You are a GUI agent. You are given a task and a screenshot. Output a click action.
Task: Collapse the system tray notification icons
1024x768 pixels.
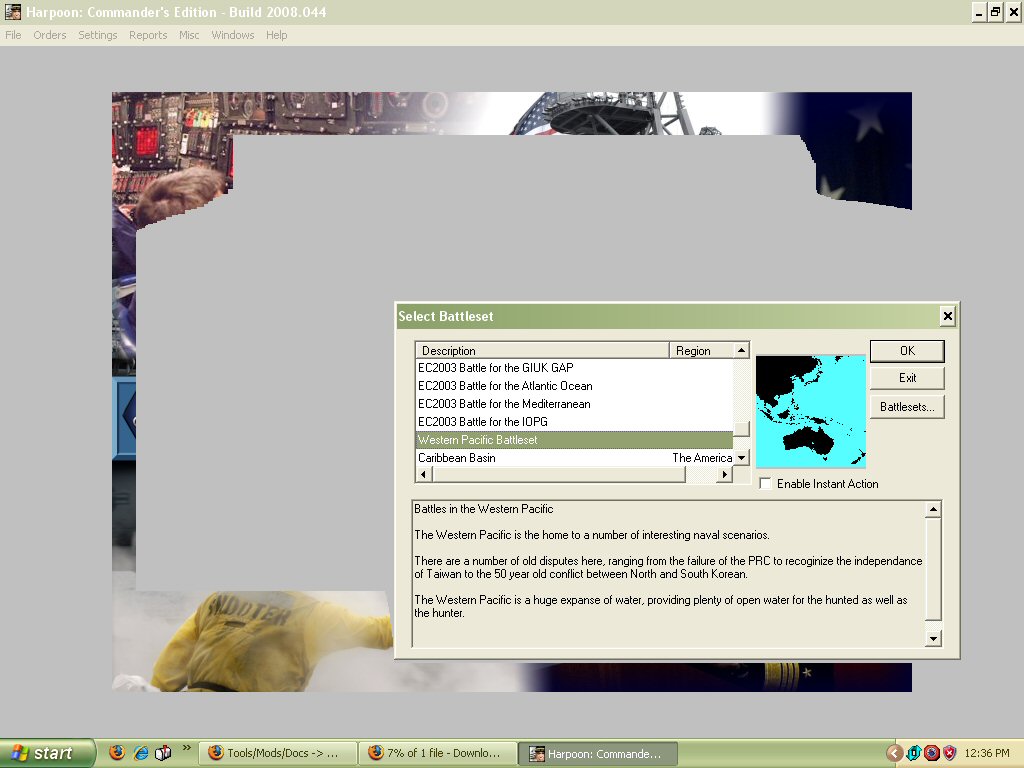[x=894, y=753]
